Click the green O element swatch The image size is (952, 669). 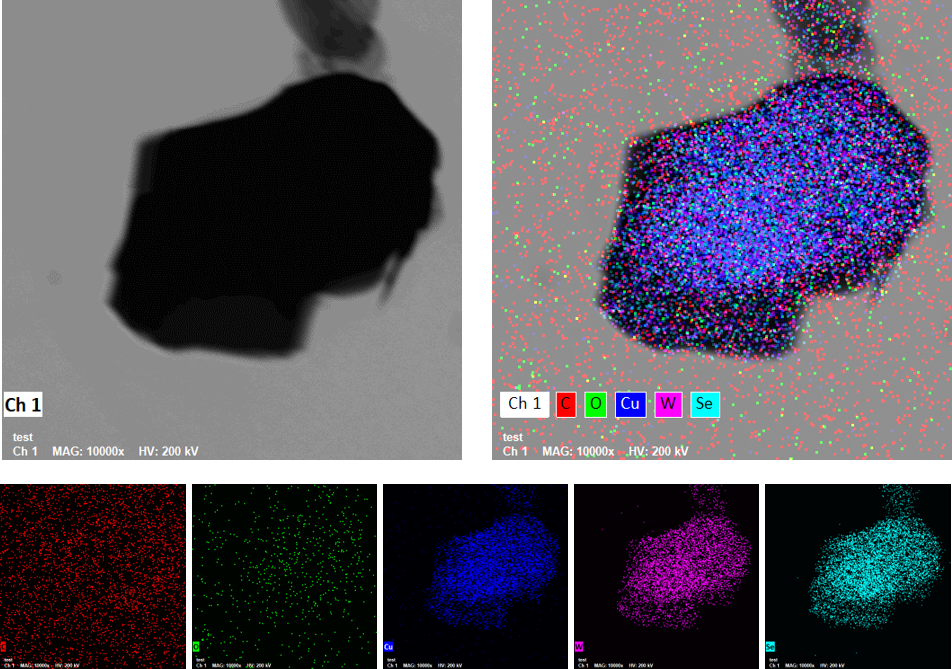pos(596,404)
